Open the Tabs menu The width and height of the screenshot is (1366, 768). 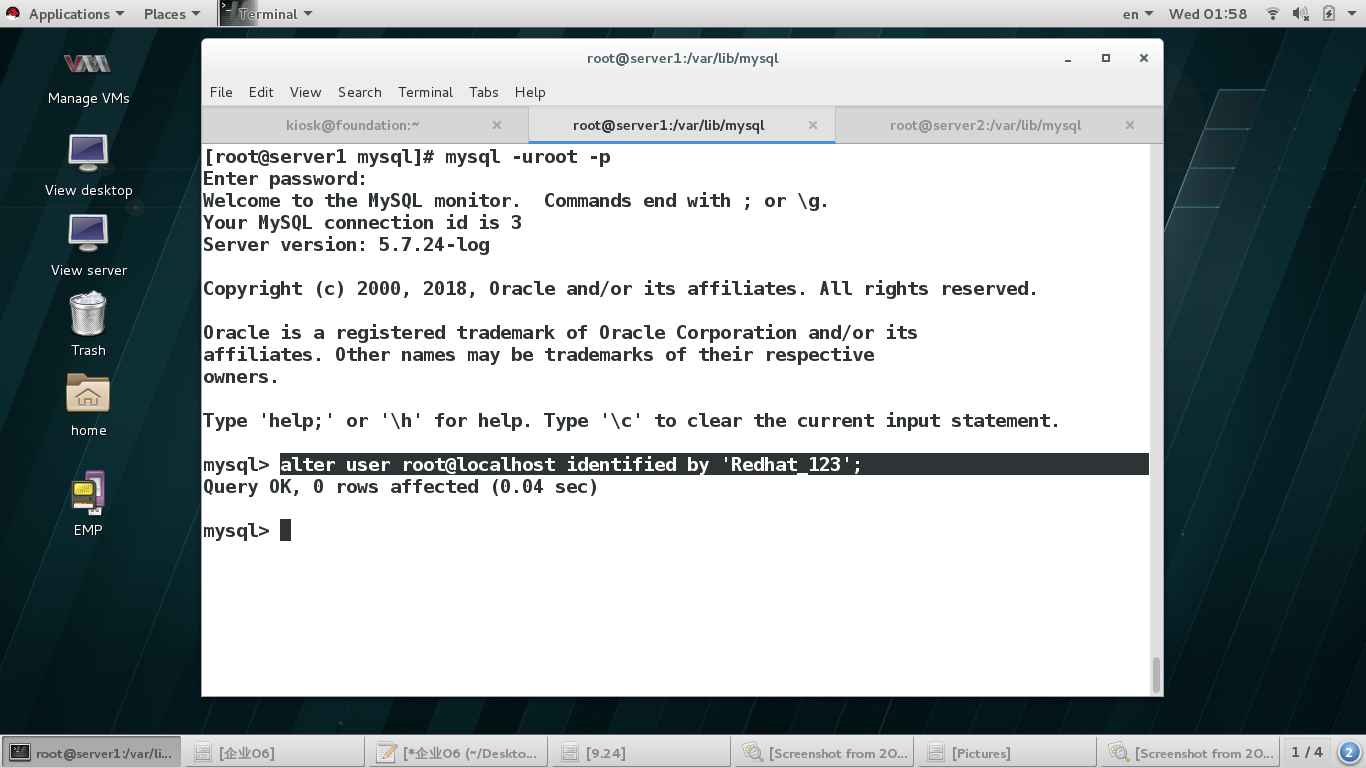click(x=484, y=92)
